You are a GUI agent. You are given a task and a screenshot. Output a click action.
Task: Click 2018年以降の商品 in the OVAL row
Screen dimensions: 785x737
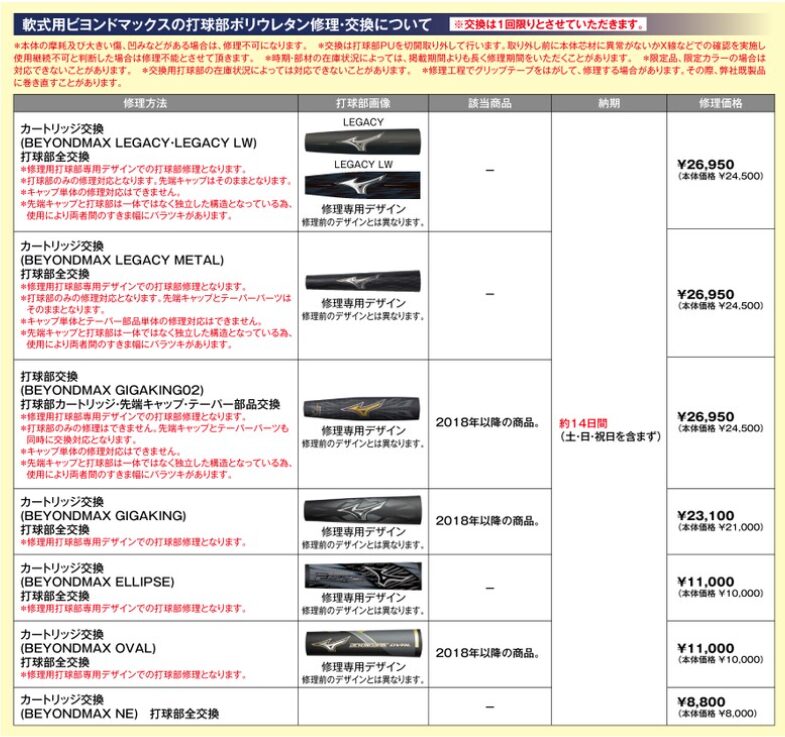(488, 653)
